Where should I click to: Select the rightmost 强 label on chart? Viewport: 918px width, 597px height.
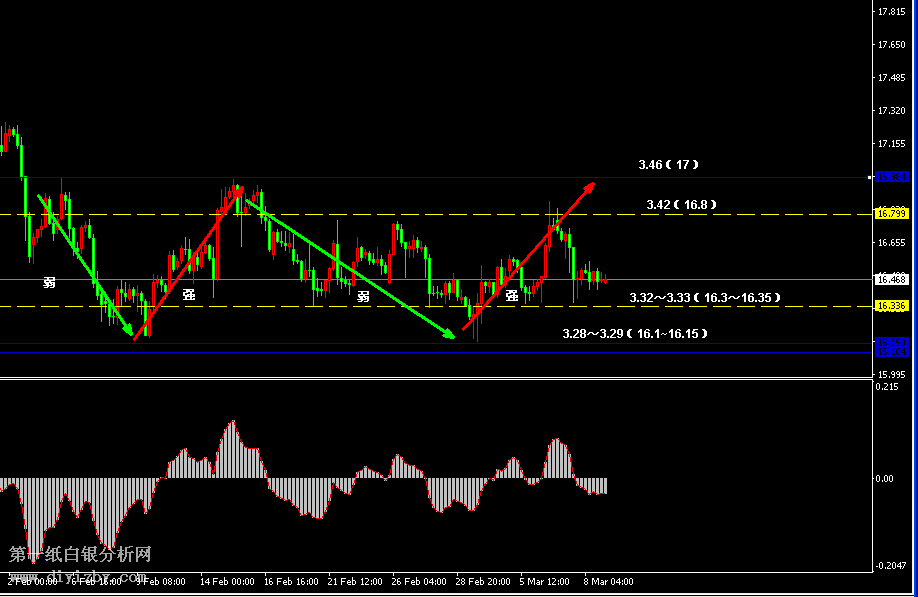coord(511,295)
